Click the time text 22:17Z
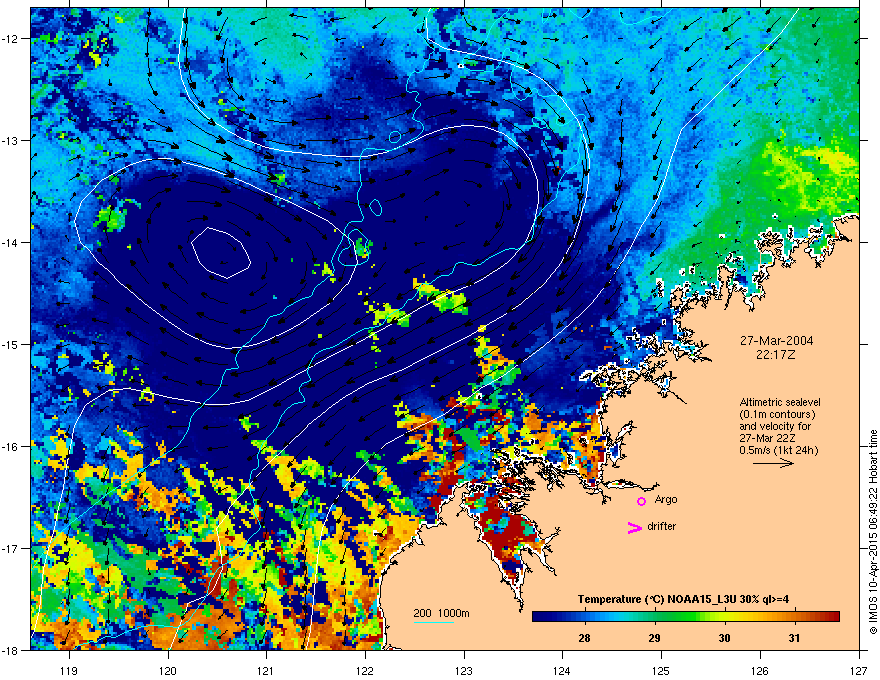This screenshot has width=880, height=680. 776,355
